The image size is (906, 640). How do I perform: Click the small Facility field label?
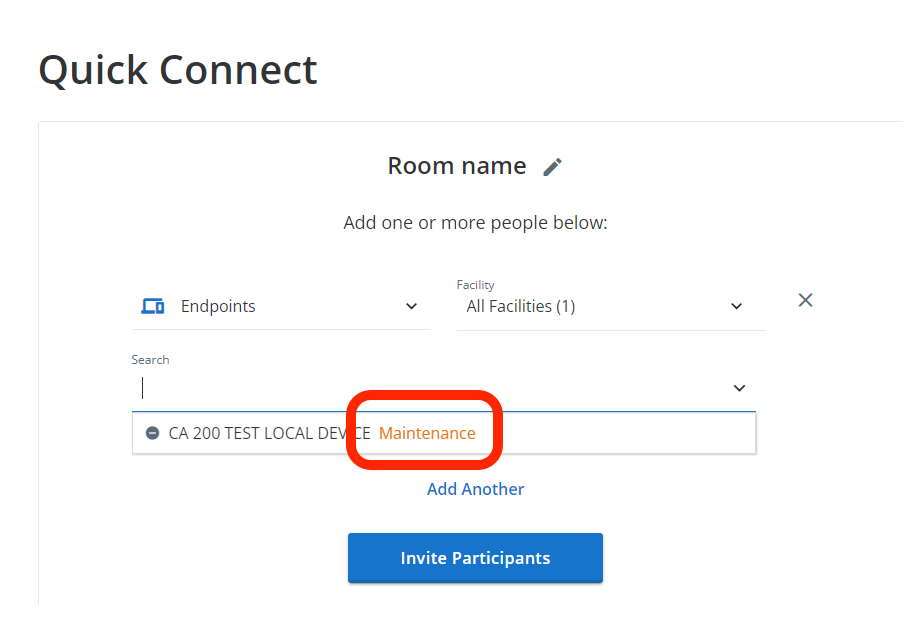point(476,285)
